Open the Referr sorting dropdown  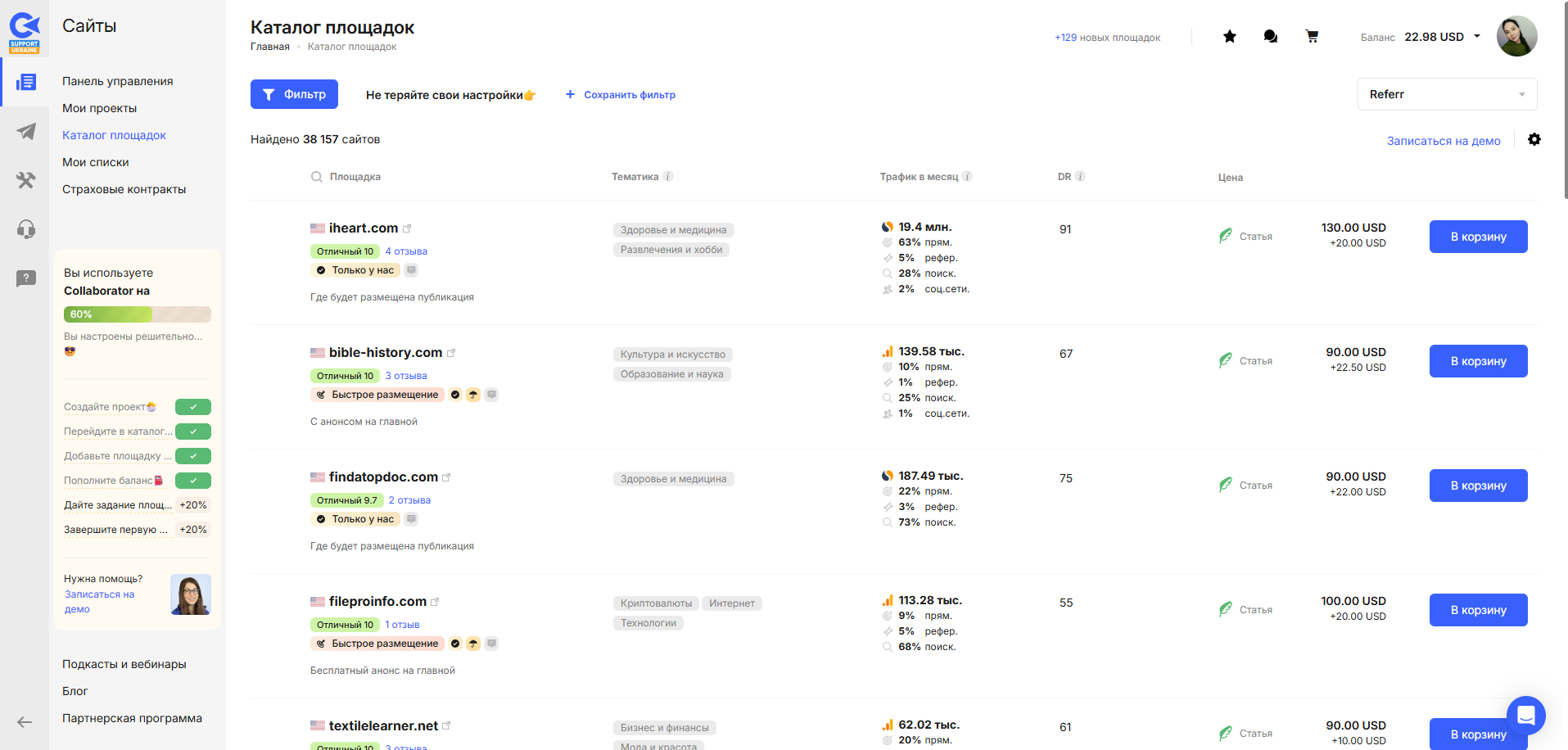[1446, 94]
